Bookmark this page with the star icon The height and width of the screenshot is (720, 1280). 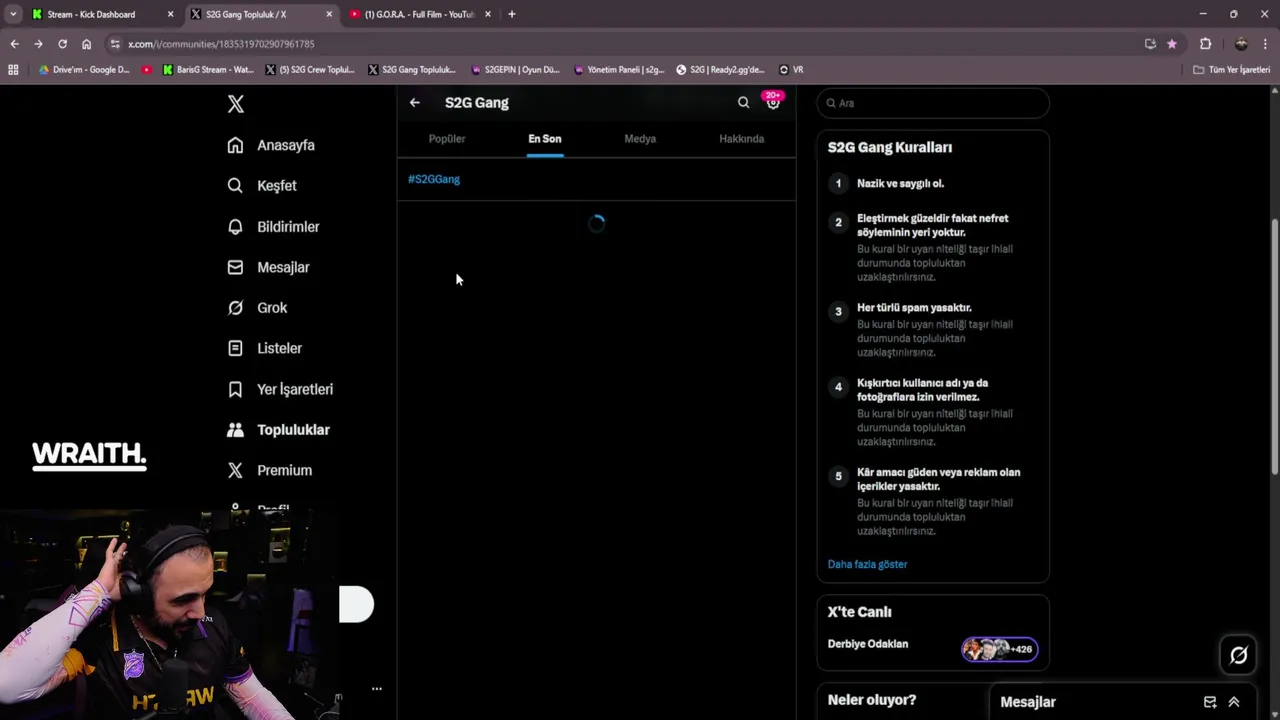pyautogui.click(x=1172, y=44)
